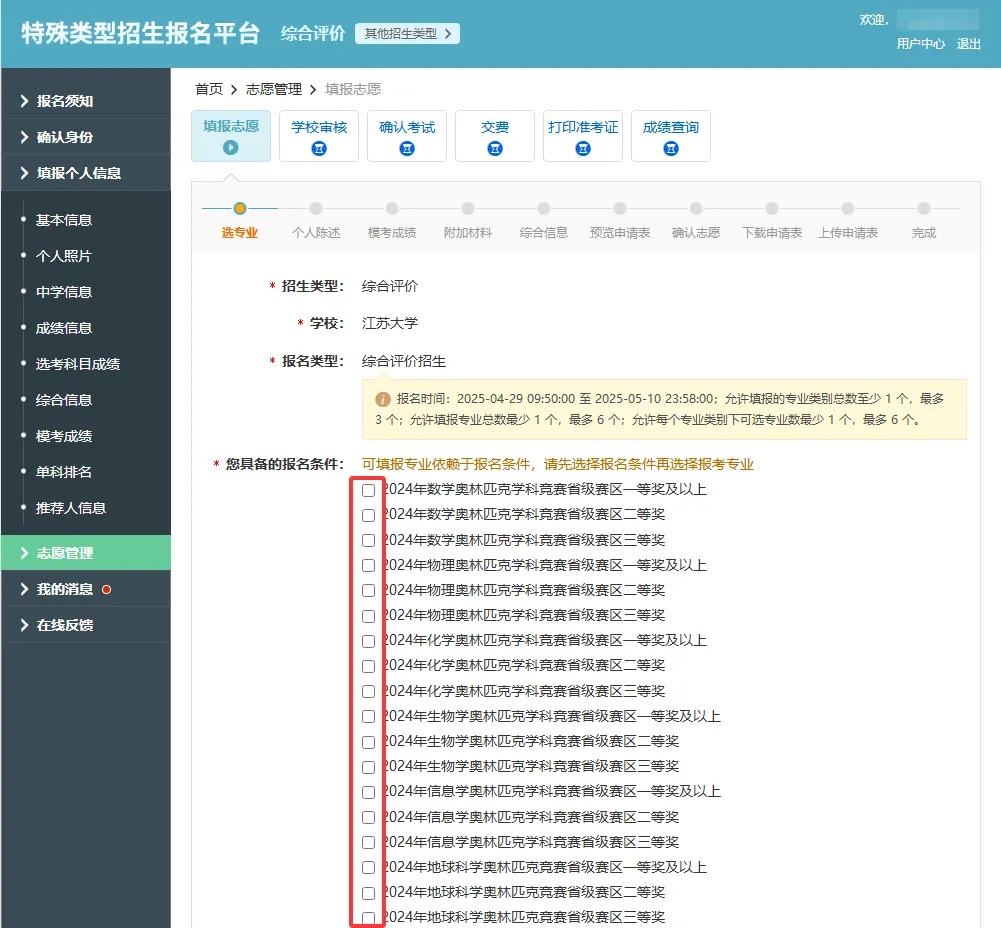
Task: Check 2024年物理奥林匹克省级赛区二等奖
Action: tap(368, 590)
